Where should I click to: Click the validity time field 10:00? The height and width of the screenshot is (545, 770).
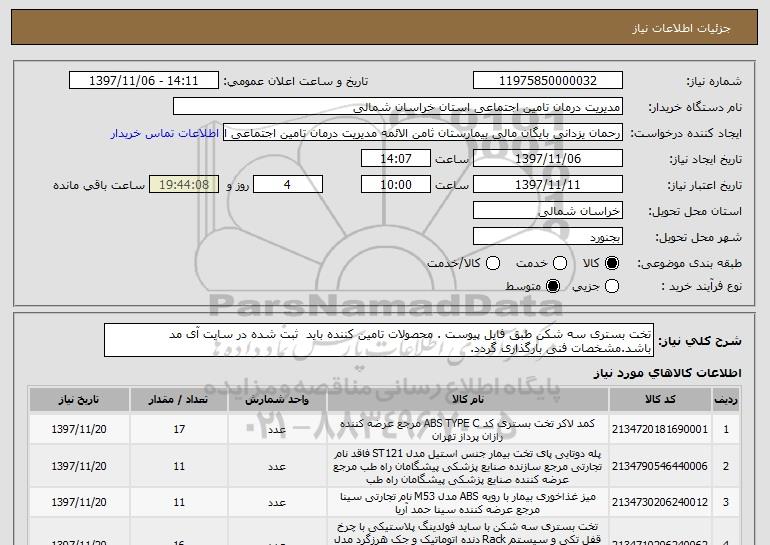(x=396, y=185)
